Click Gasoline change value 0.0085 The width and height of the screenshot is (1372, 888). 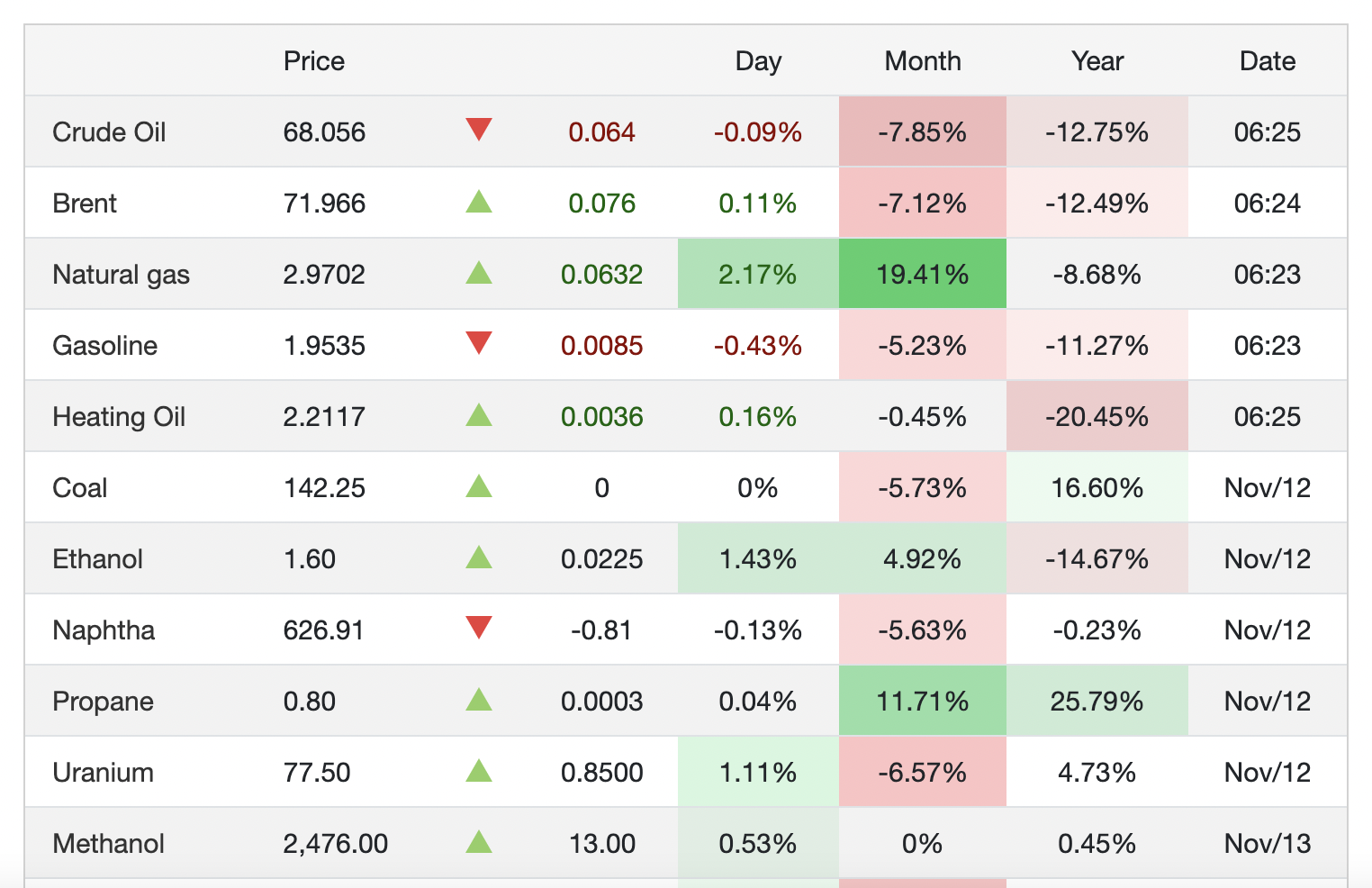pyautogui.click(x=602, y=346)
